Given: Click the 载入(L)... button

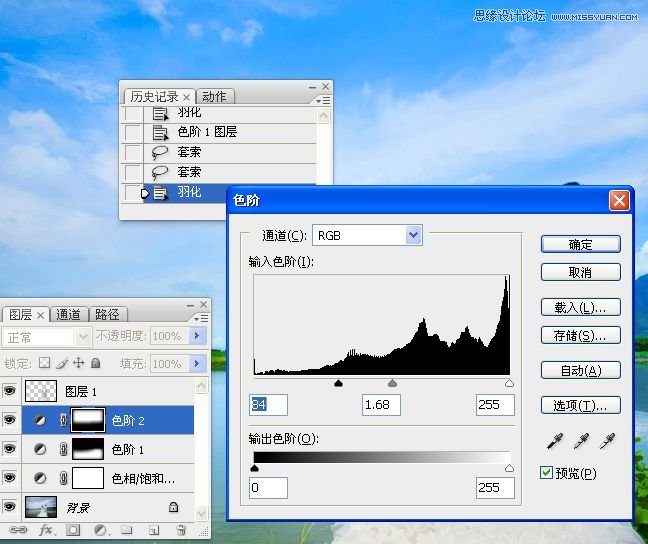Looking at the screenshot, I should tap(581, 307).
